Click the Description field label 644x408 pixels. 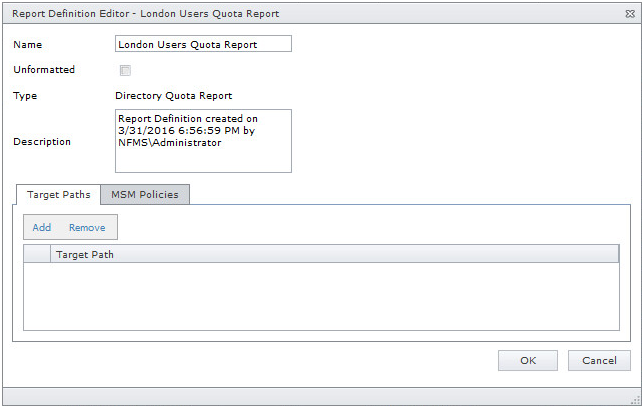click(42, 142)
